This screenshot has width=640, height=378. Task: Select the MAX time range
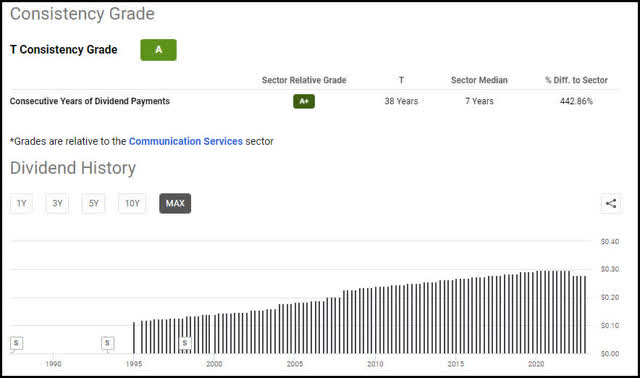(175, 203)
